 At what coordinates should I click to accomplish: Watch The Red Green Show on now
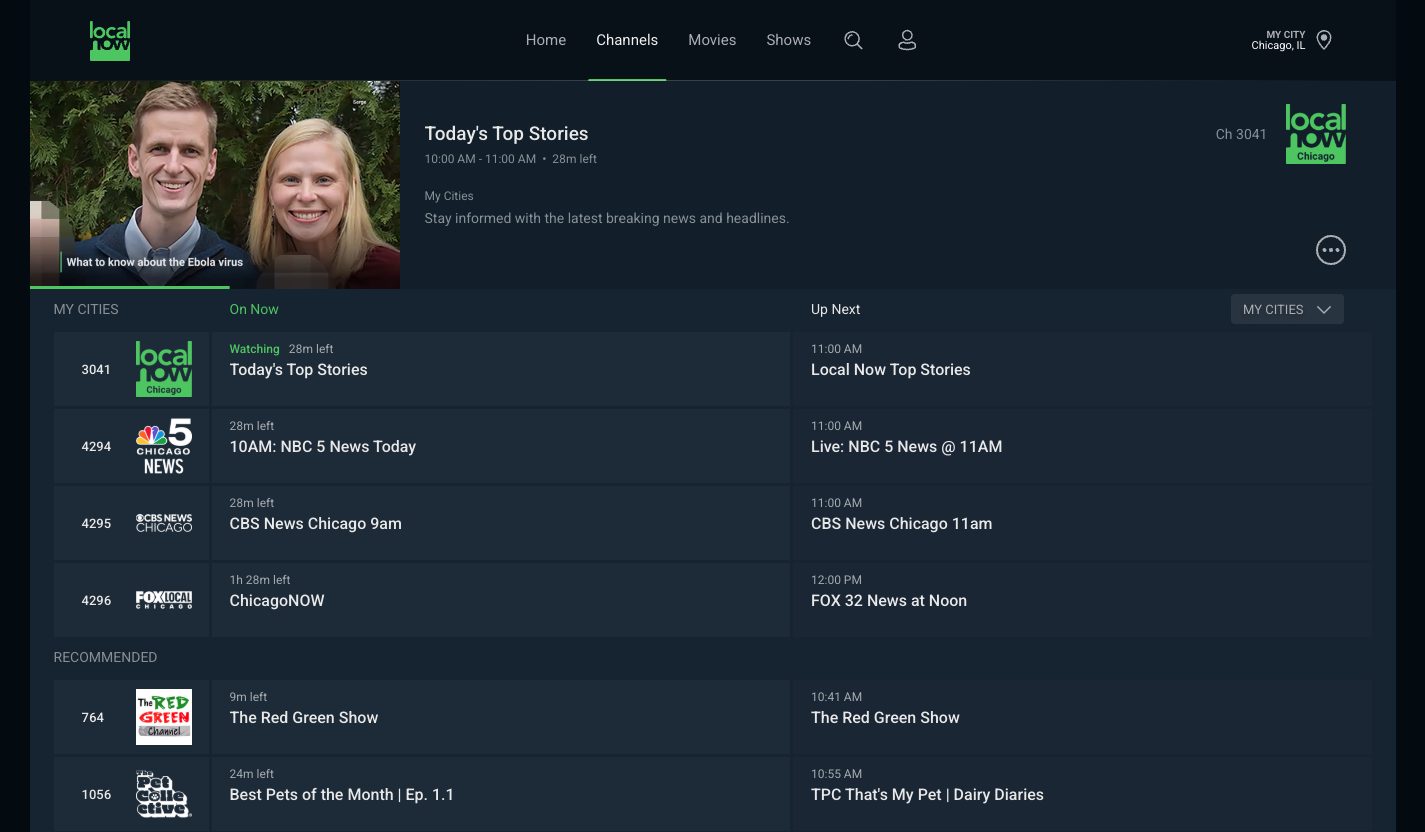click(x=501, y=717)
